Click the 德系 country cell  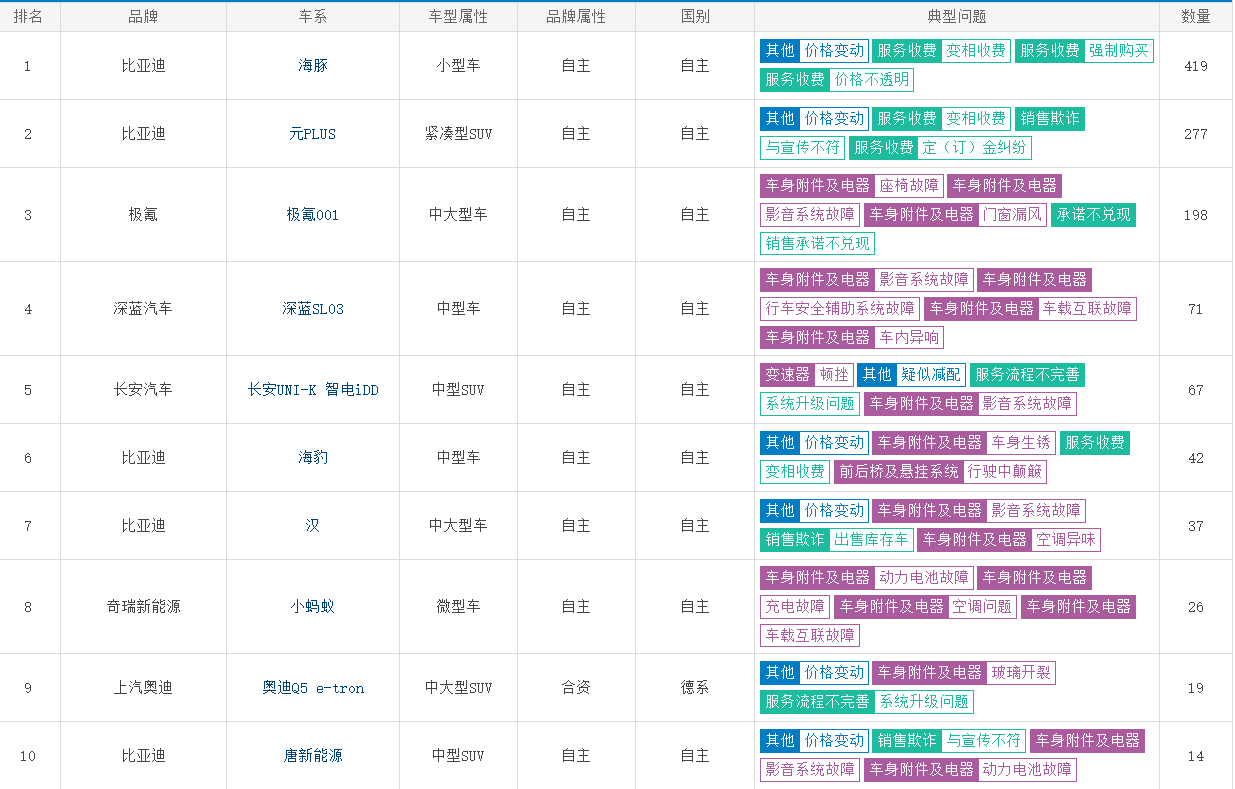click(695, 688)
